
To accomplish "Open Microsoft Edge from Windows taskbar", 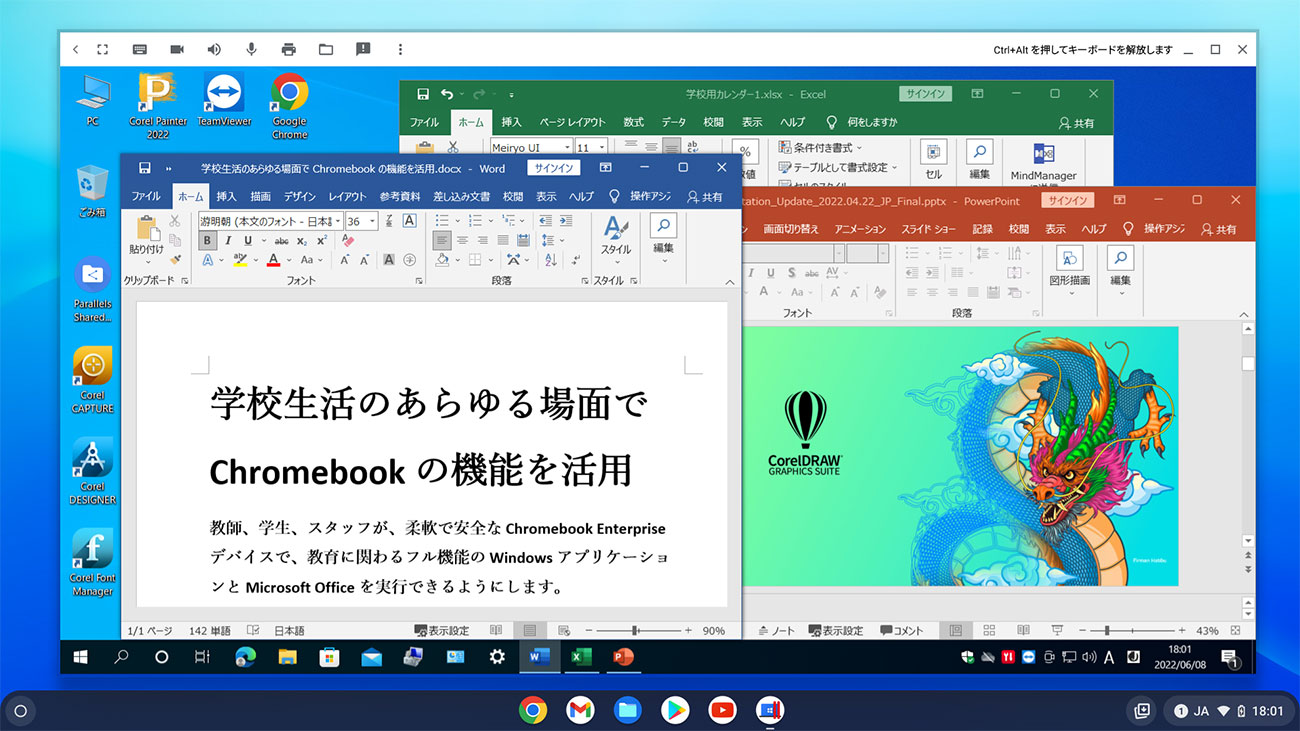I will (x=245, y=657).
